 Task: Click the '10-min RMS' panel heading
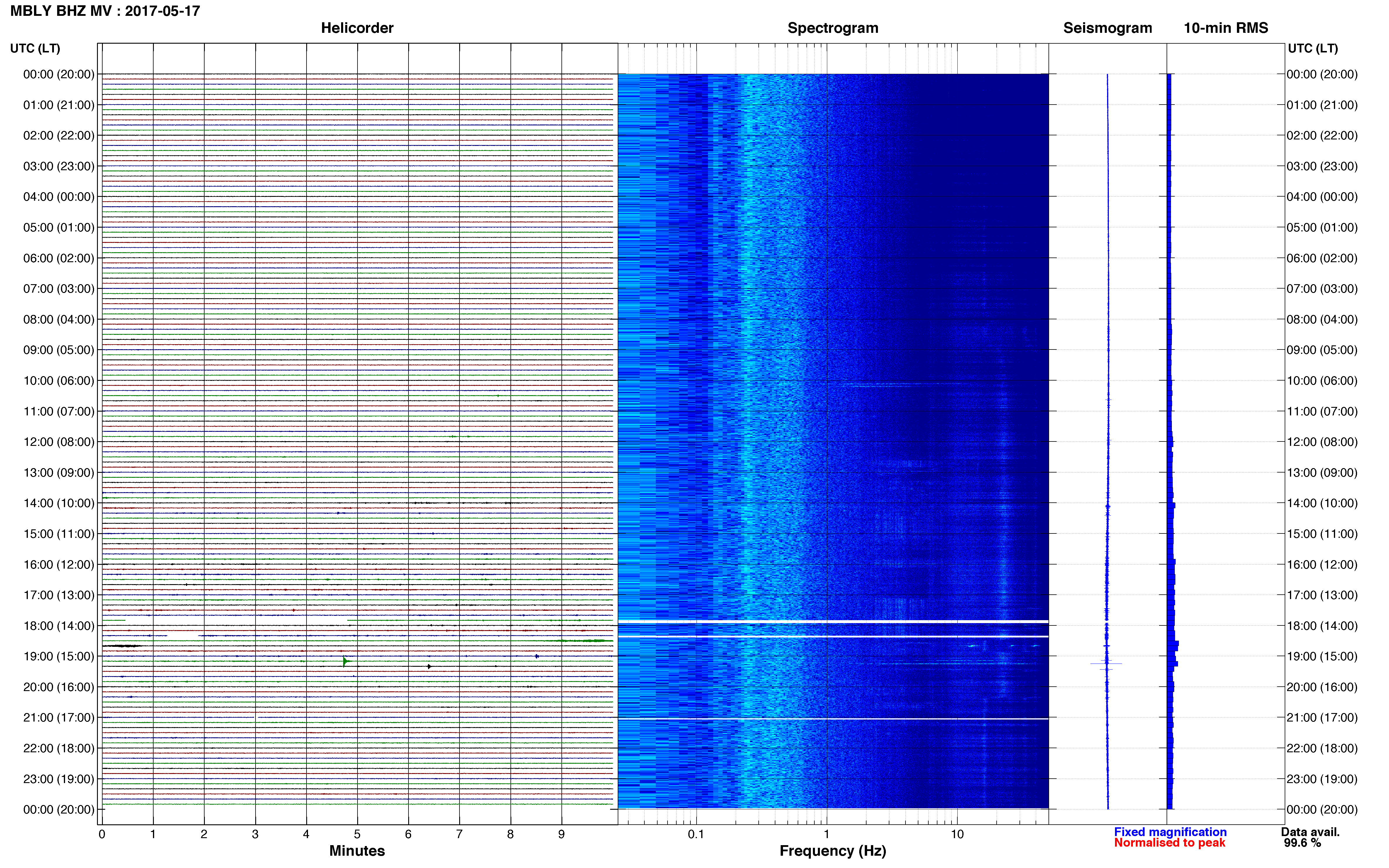1225,28
